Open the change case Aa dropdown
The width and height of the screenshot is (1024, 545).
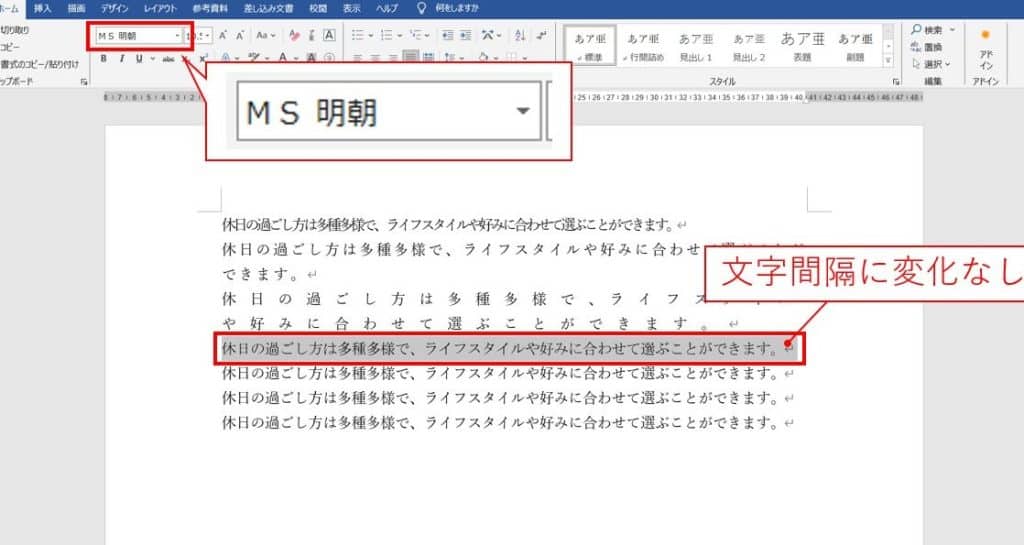click(x=264, y=35)
